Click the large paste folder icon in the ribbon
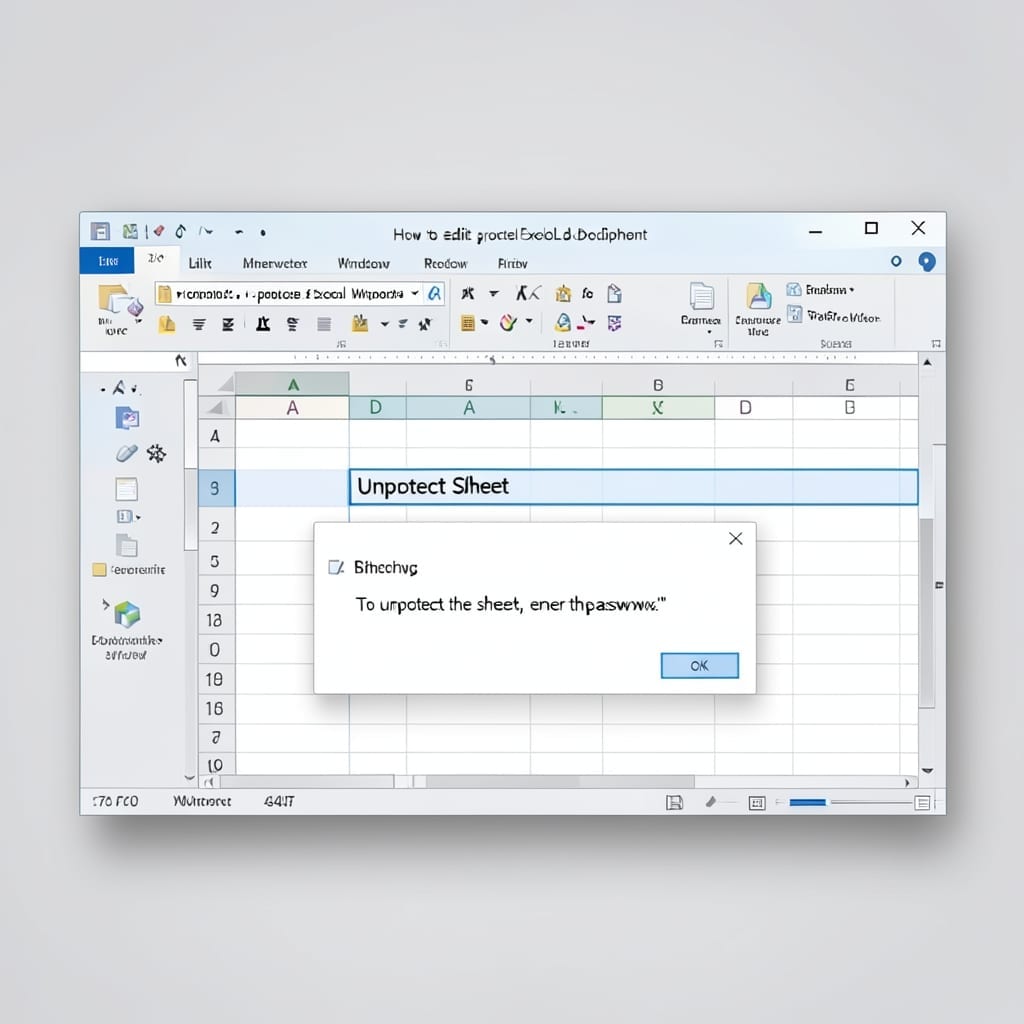1024x1024 pixels. (120, 301)
